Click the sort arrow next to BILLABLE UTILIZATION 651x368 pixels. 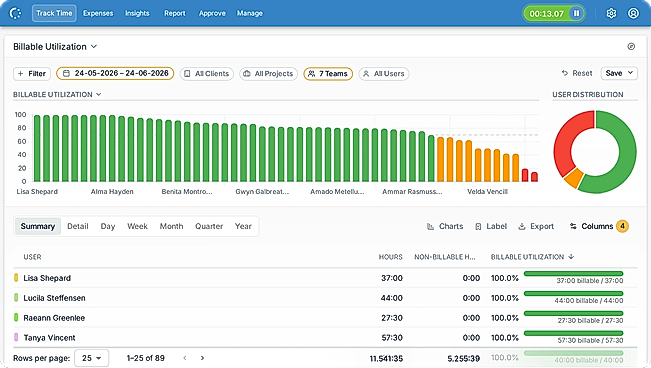571,257
